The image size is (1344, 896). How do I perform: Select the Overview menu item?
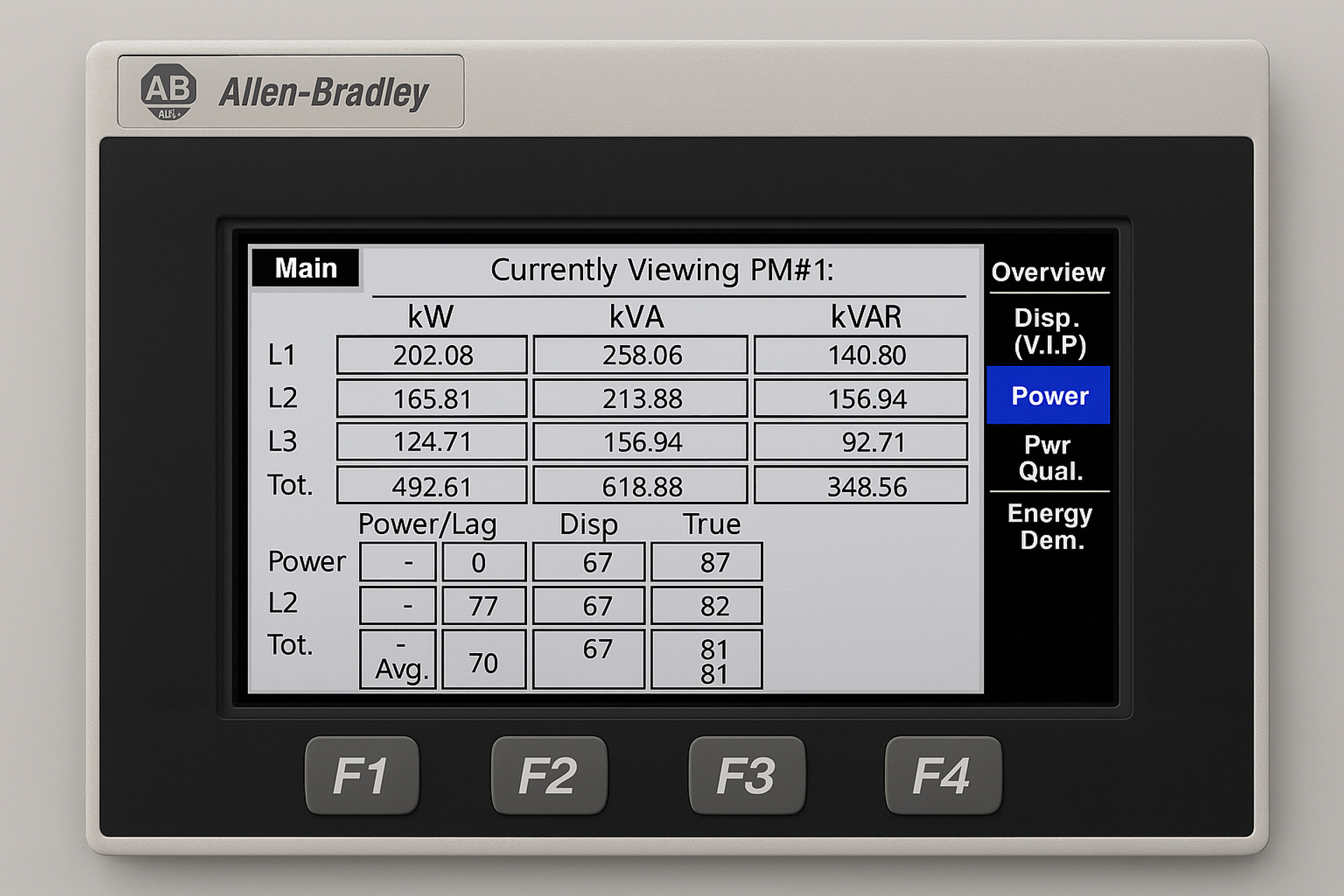tap(1048, 272)
